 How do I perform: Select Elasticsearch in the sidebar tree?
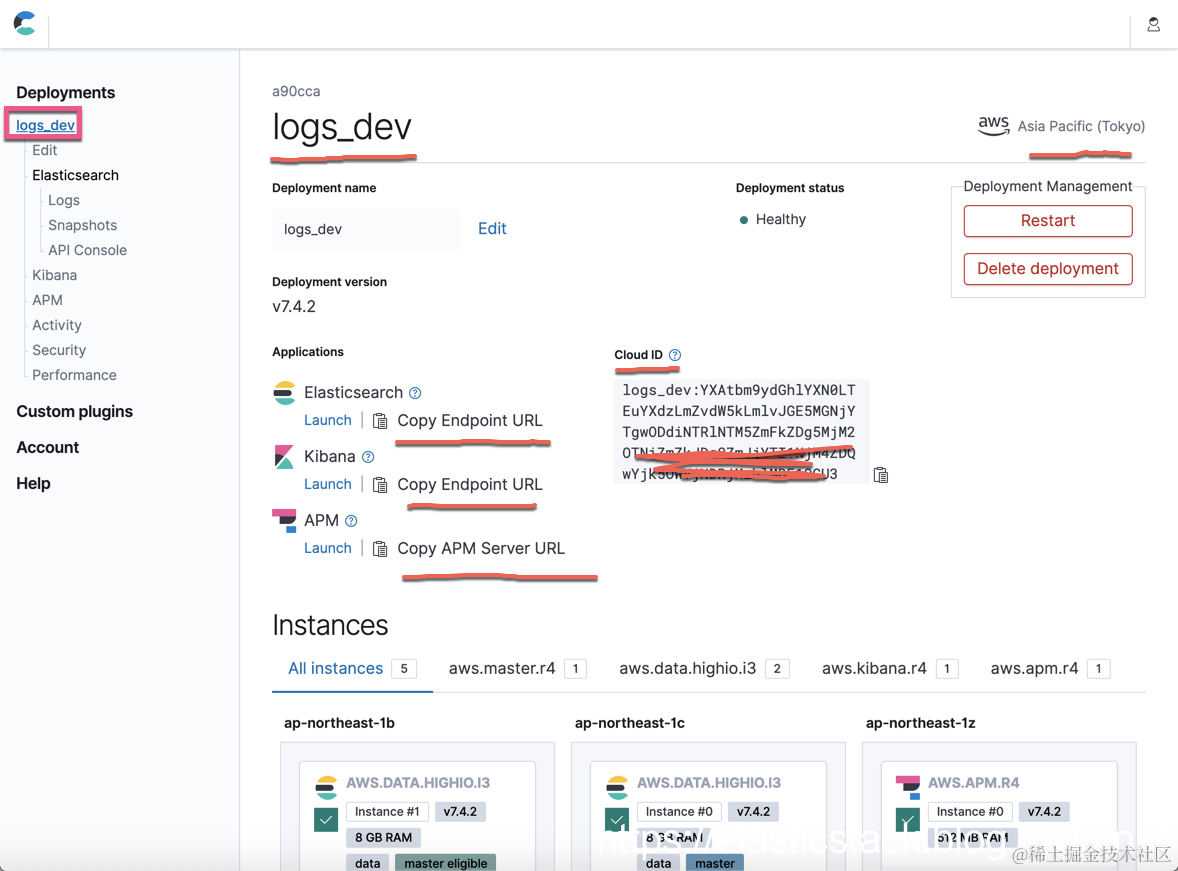click(75, 175)
